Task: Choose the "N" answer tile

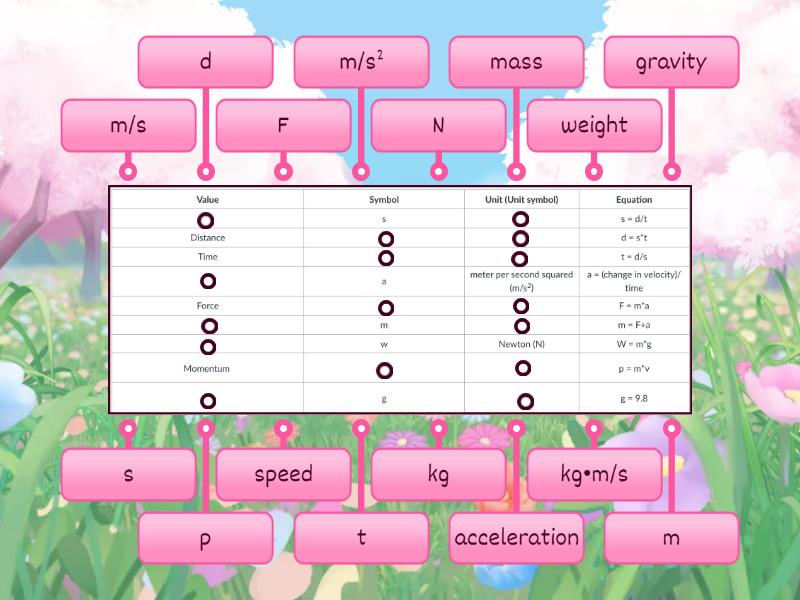Action: point(439,125)
